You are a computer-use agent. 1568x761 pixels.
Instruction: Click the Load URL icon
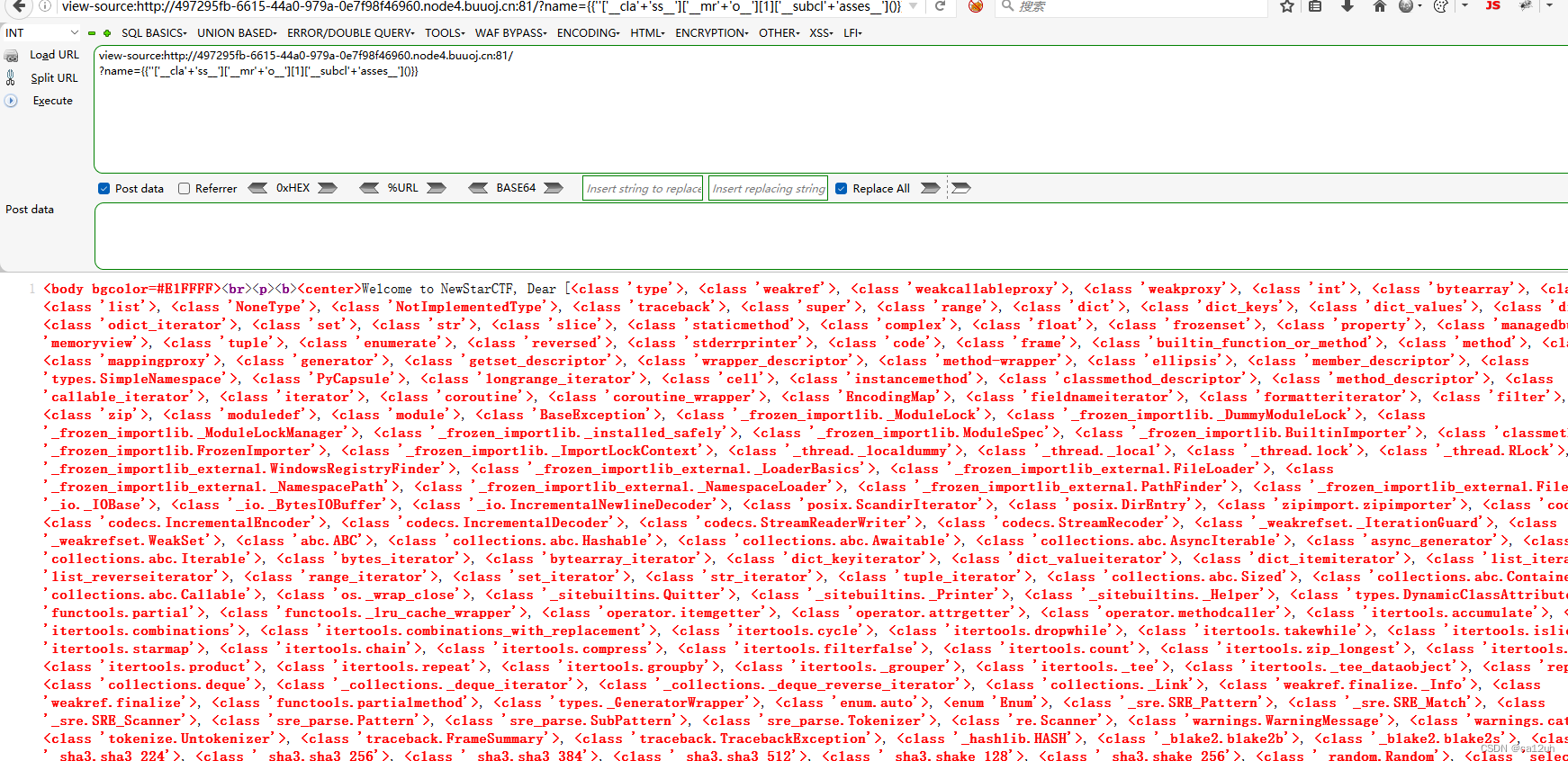coord(12,56)
